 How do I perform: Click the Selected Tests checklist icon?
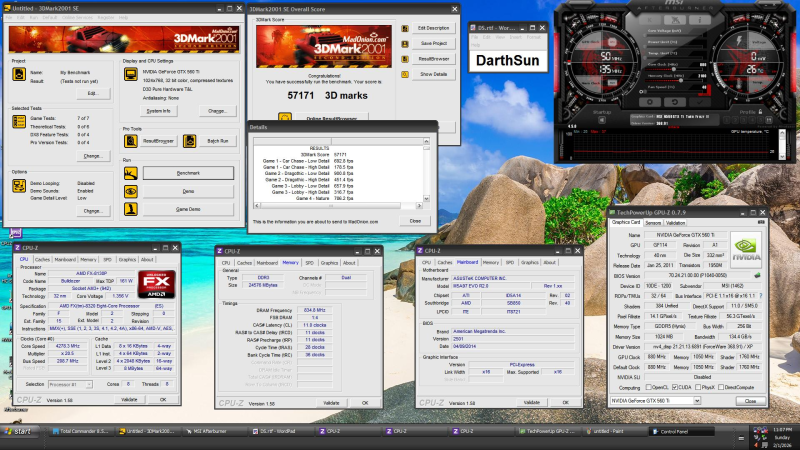click(19, 121)
